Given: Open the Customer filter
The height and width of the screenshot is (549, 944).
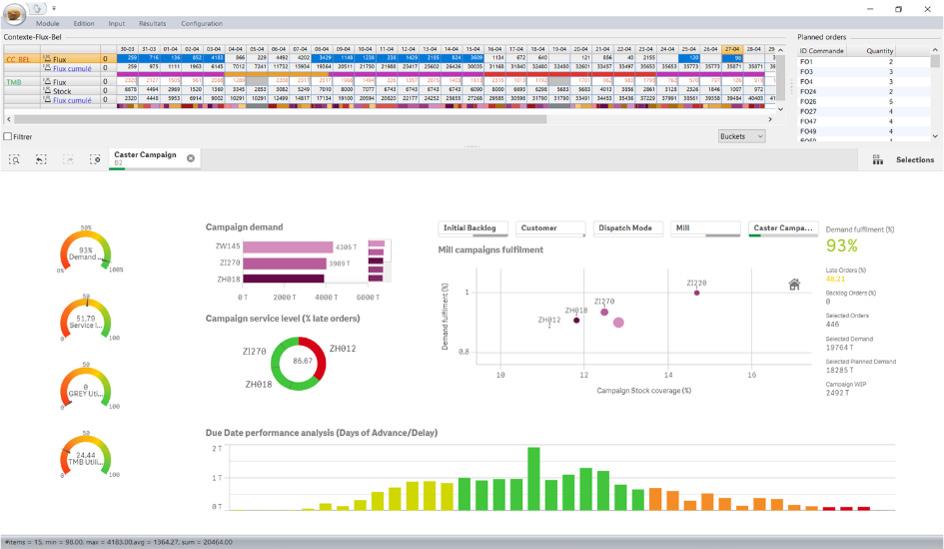Looking at the screenshot, I should (550, 228).
